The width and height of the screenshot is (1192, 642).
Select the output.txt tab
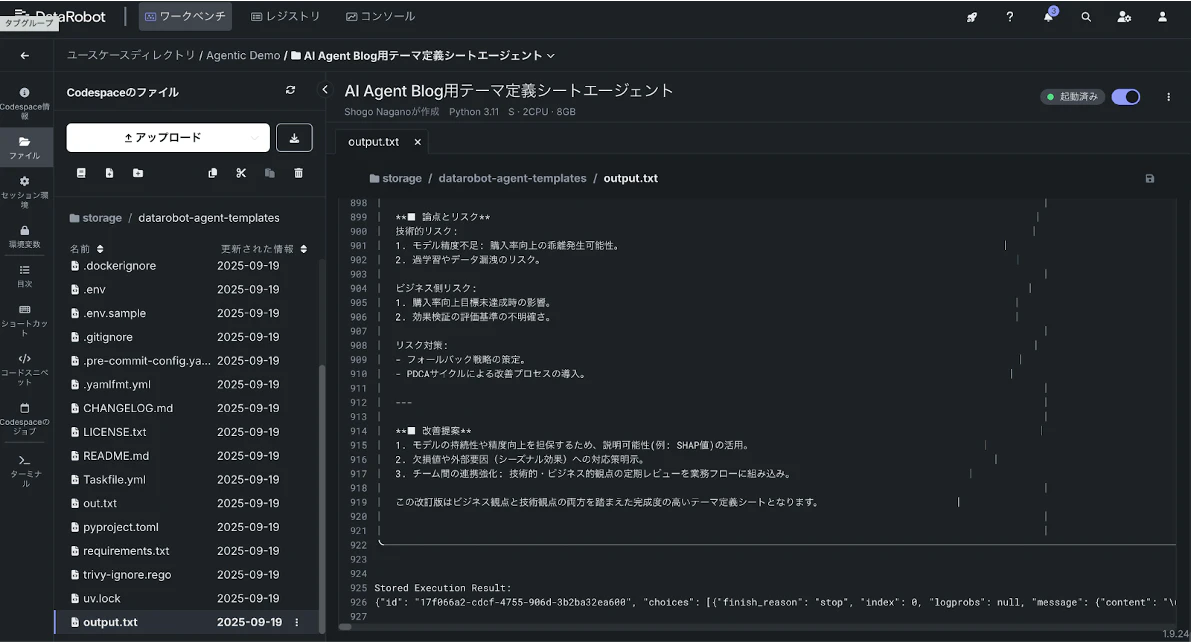(x=375, y=141)
